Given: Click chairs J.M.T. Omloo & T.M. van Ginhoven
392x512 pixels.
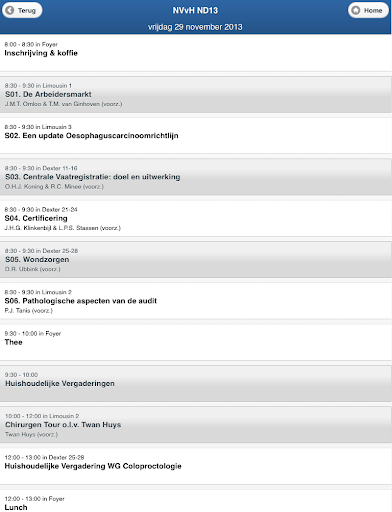Looking at the screenshot, I should click(63, 104).
